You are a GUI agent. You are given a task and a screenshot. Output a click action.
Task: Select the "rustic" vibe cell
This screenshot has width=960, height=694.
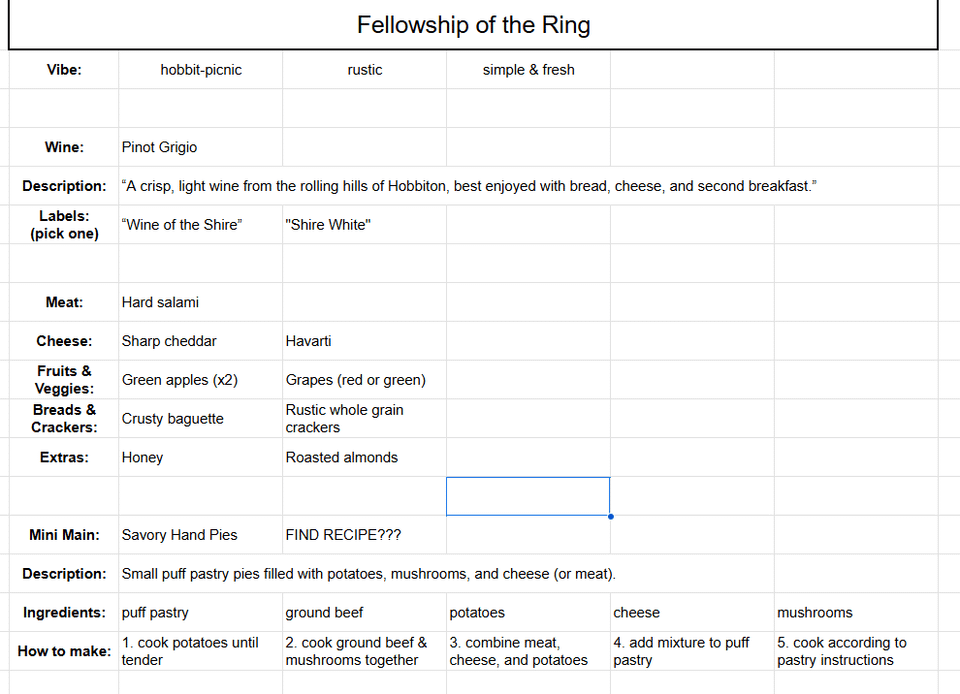pos(365,70)
